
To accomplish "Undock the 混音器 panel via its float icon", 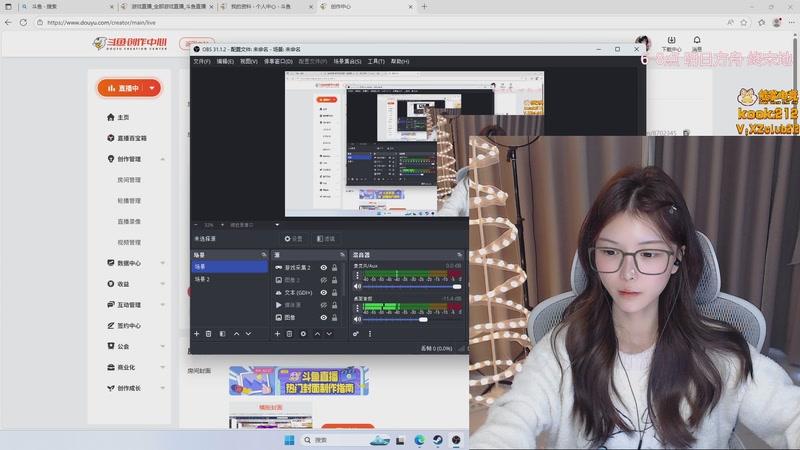I will pyautogui.click(x=459, y=255).
